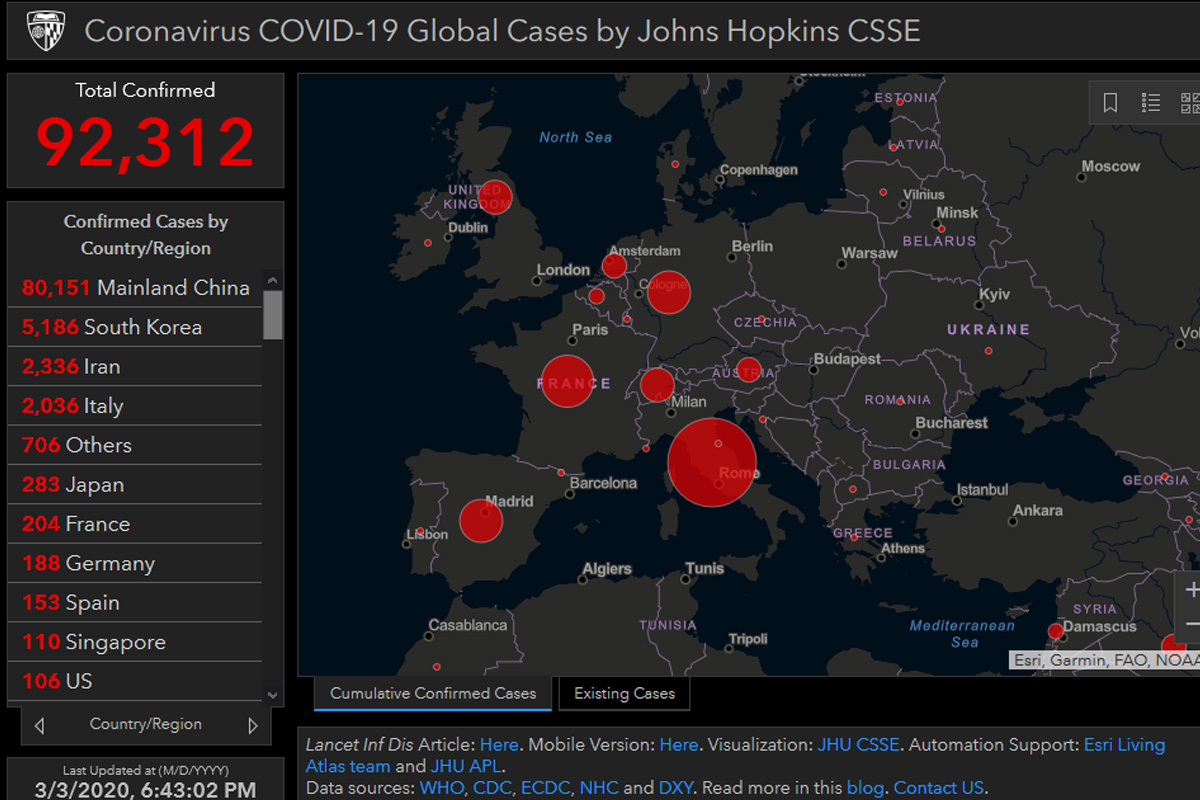Open the NHC data source link

pos(599,789)
